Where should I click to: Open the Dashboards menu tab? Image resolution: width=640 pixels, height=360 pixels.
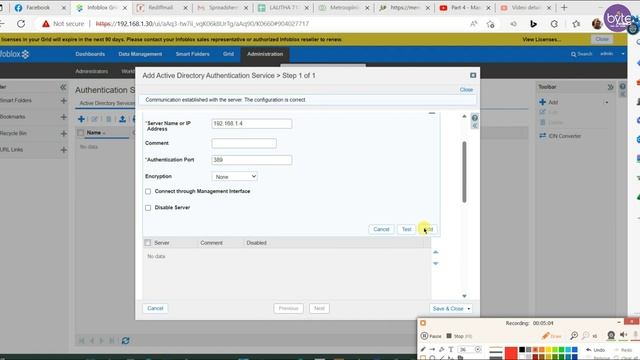pyautogui.click(x=90, y=54)
